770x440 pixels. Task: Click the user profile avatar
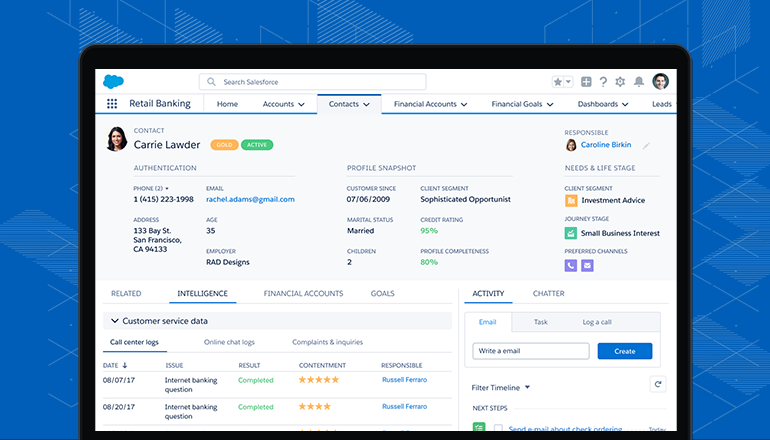click(x=660, y=82)
